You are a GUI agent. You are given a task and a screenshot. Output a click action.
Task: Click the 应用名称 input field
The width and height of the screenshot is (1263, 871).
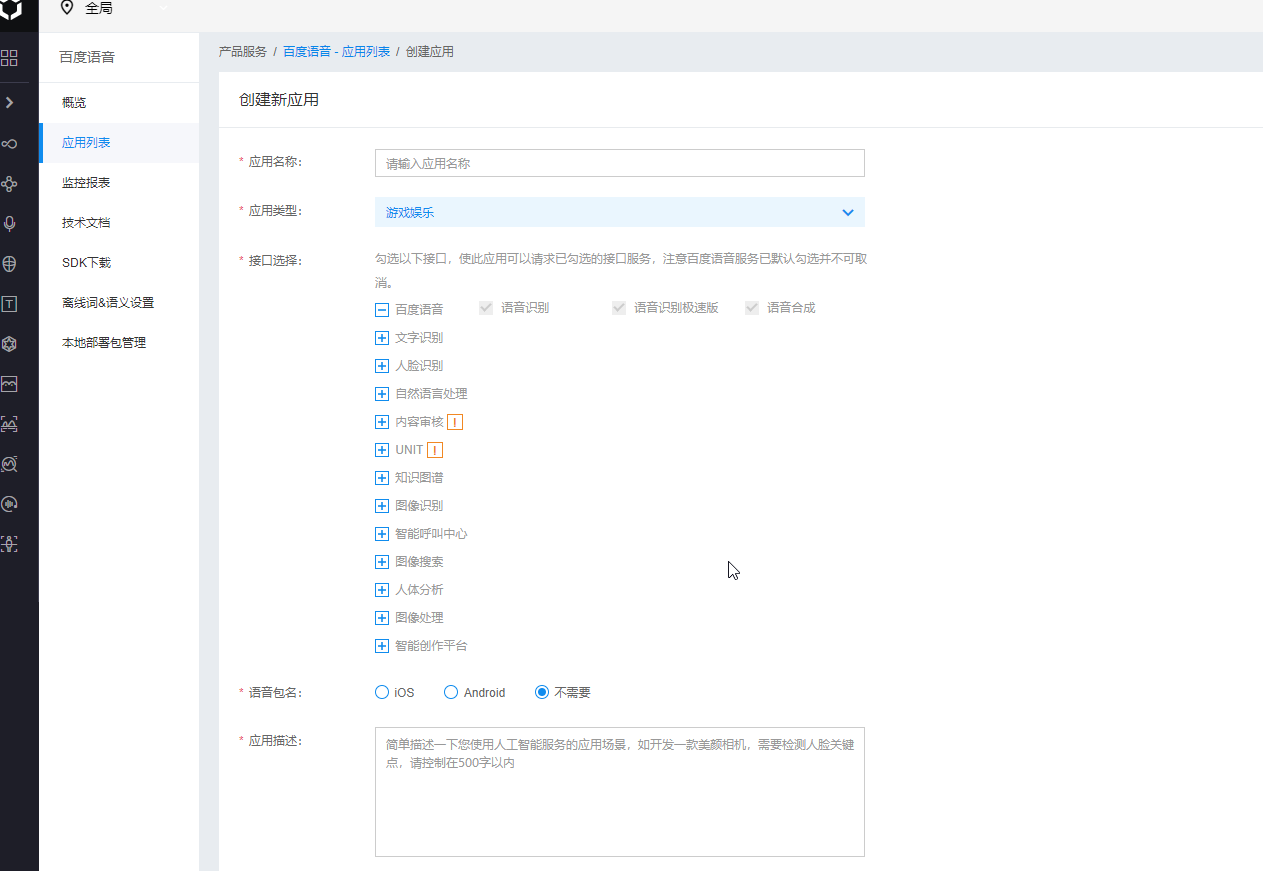coord(620,163)
